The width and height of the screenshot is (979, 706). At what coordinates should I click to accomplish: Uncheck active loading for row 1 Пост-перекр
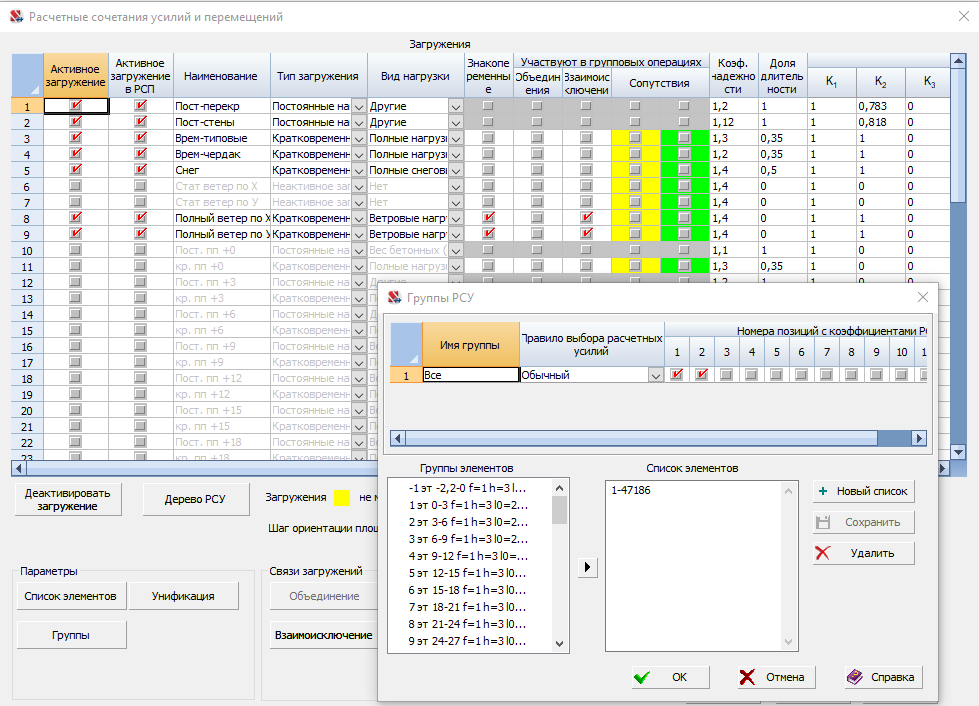tap(76, 105)
